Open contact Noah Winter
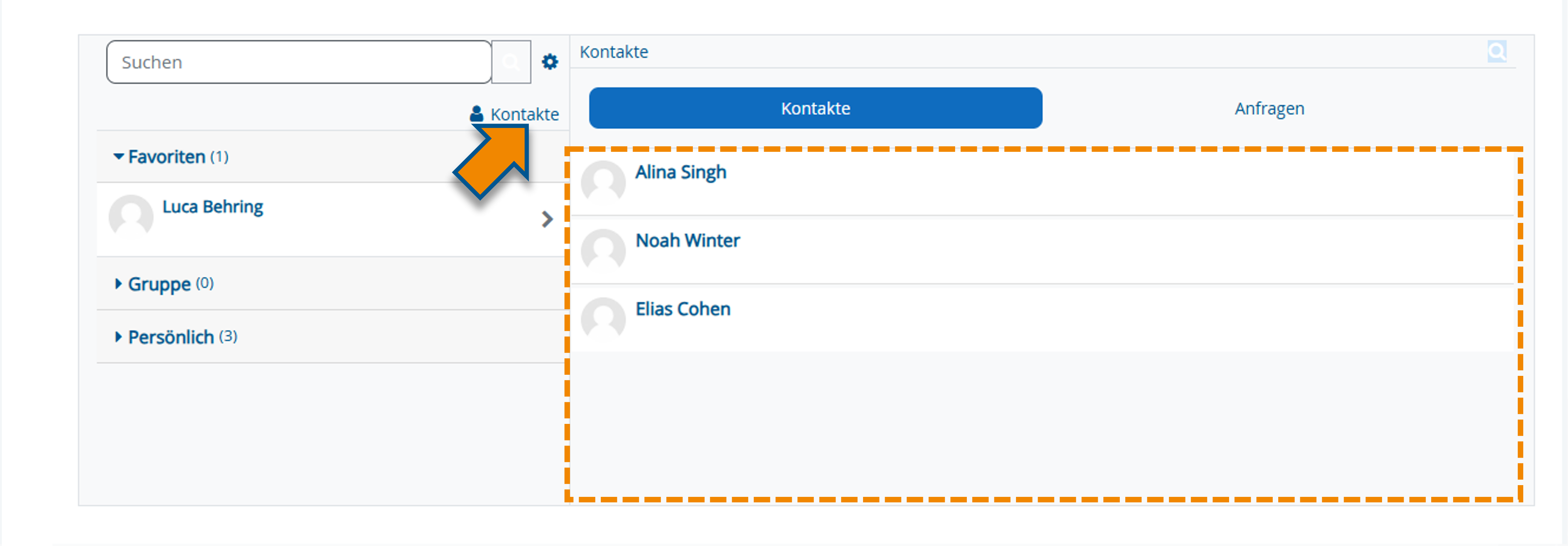The width and height of the screenshot is (1568, 546). click(687, 241)
